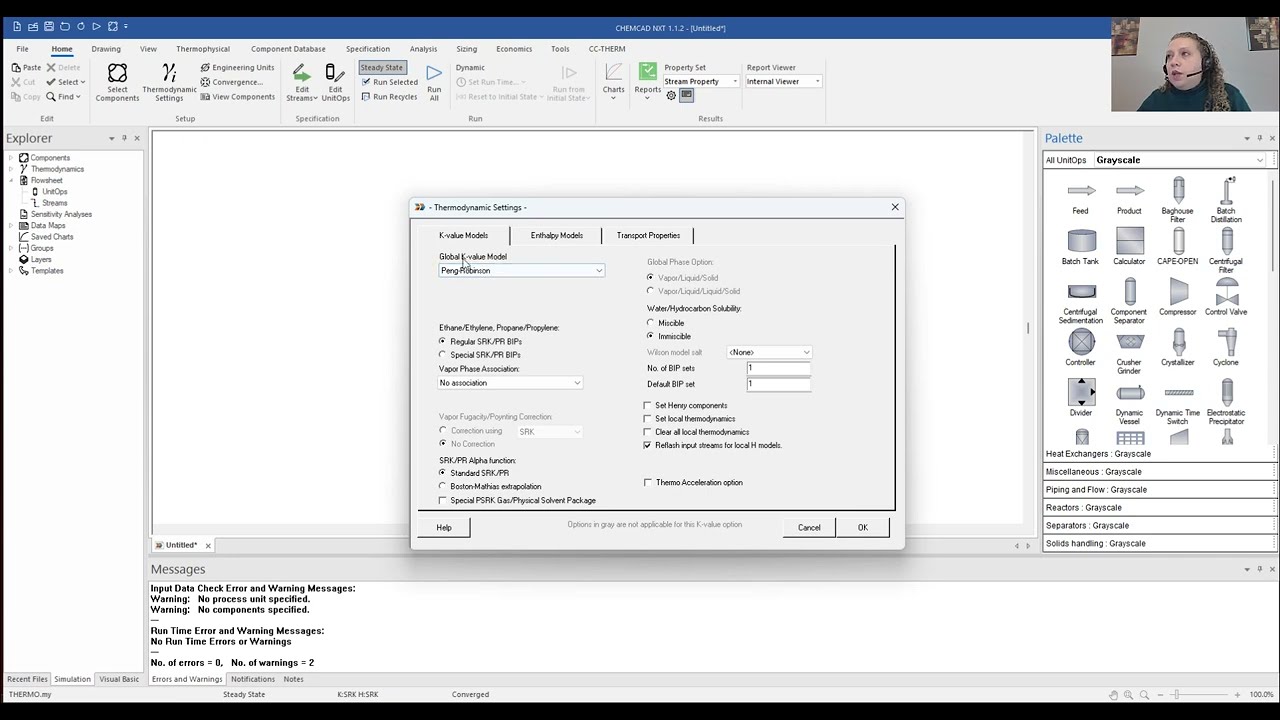Open Thermodynamic Settings ribbon icon
This screenshot has width=1280, height=720.
(169, 82)
